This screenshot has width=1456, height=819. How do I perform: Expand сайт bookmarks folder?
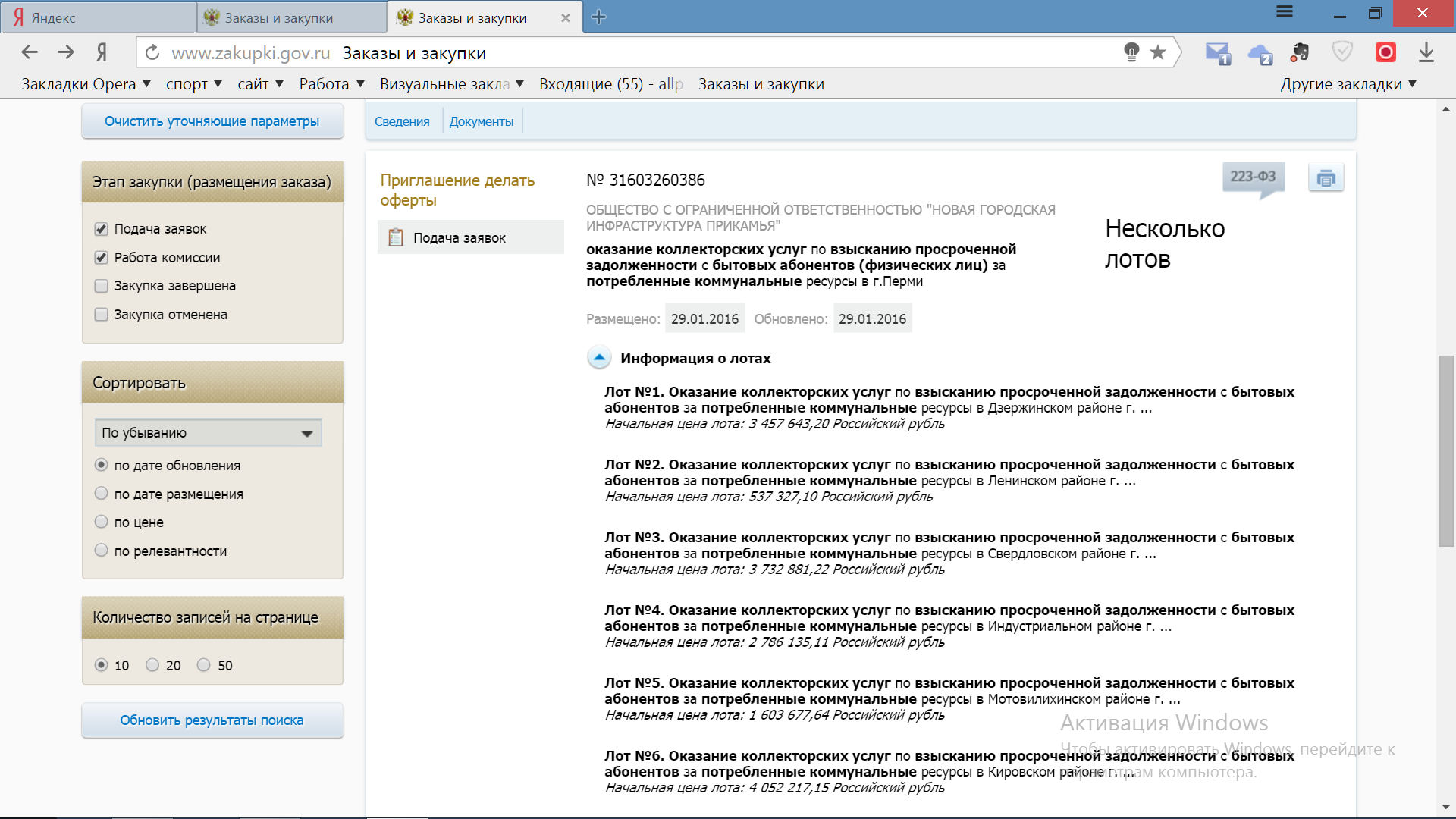coord(260,84)
